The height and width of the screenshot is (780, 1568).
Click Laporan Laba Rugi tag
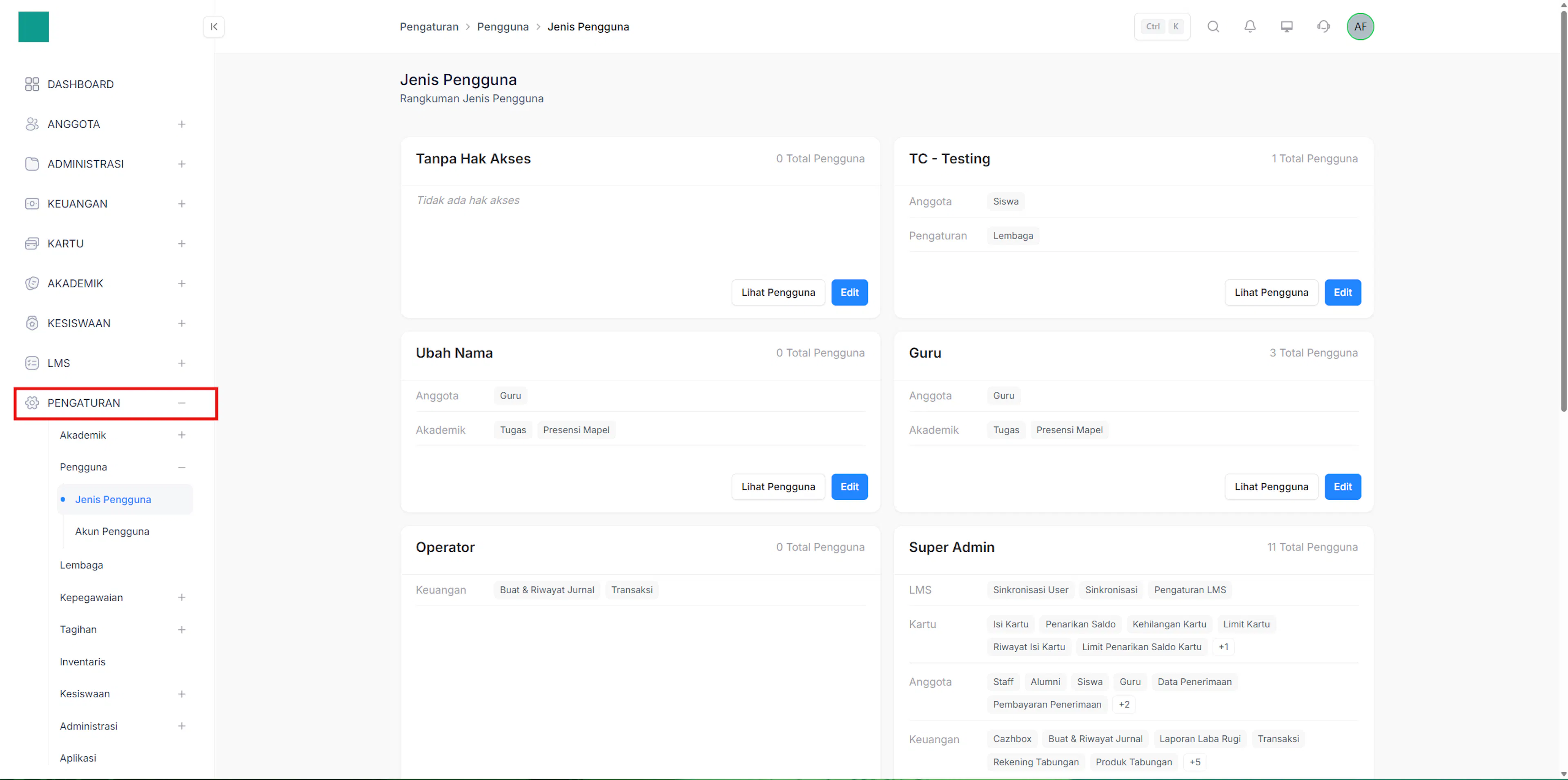pos(1200,739)
